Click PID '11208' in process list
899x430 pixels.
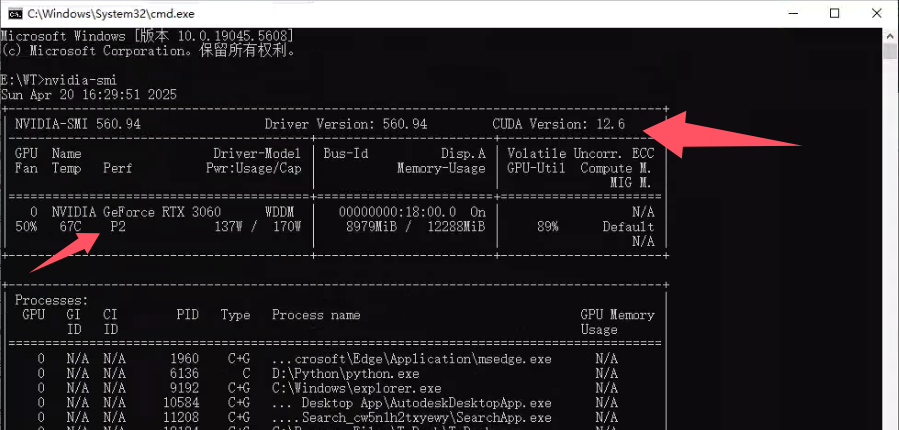tap(181, 418)
